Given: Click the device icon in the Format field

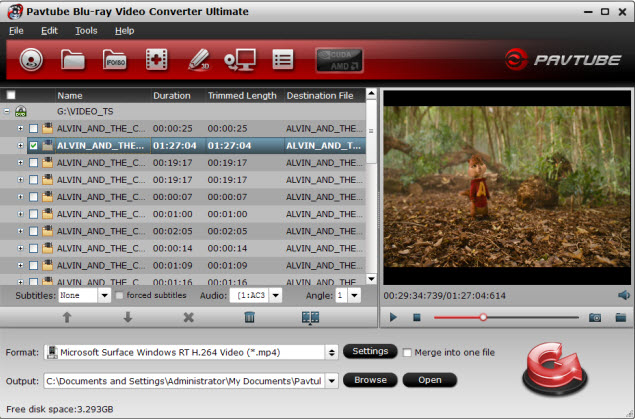Looking at the screenshot, I should [52, 352].
